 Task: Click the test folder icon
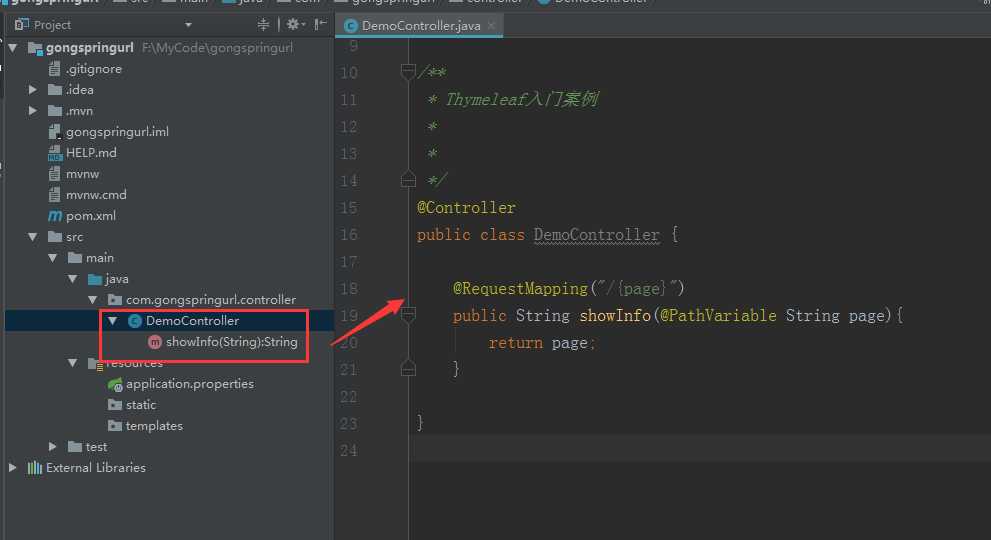pos(75,447)
